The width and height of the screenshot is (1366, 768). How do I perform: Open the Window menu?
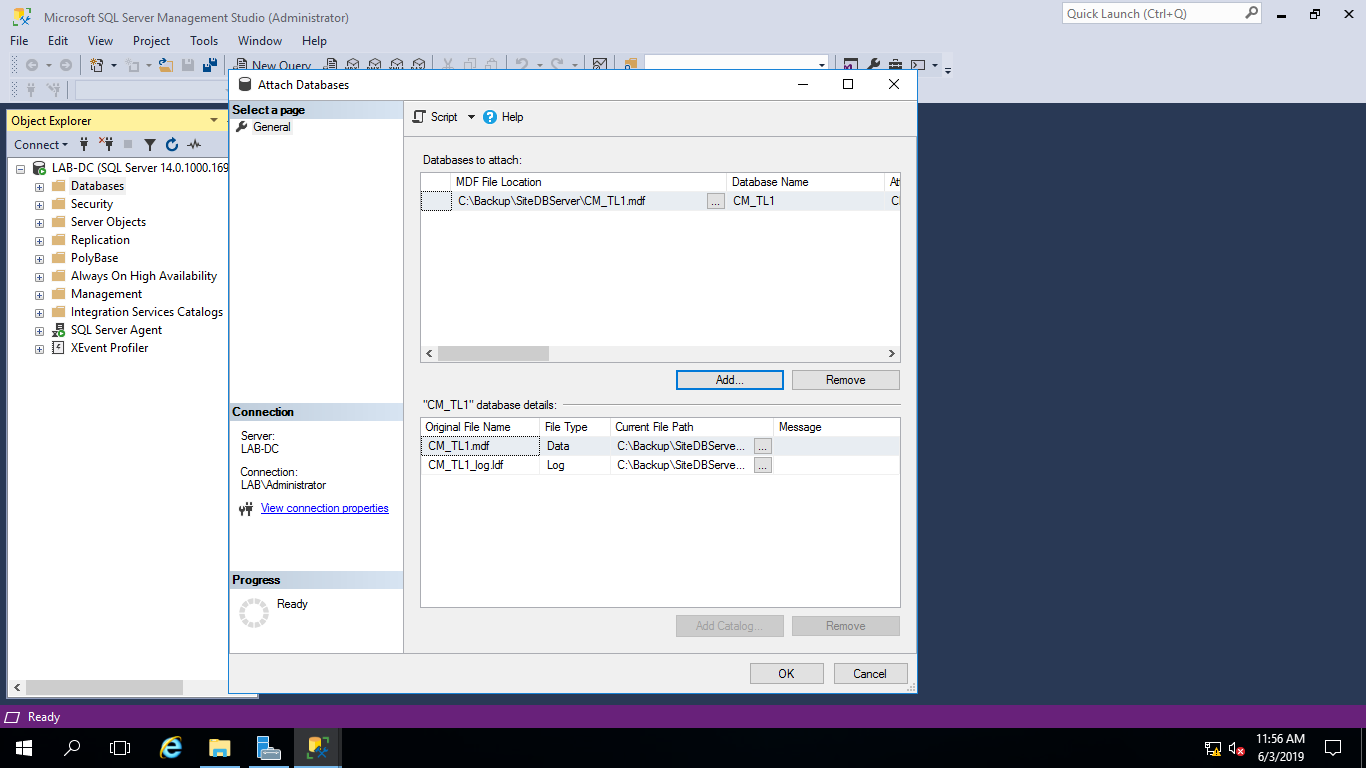tap(260, 41)
